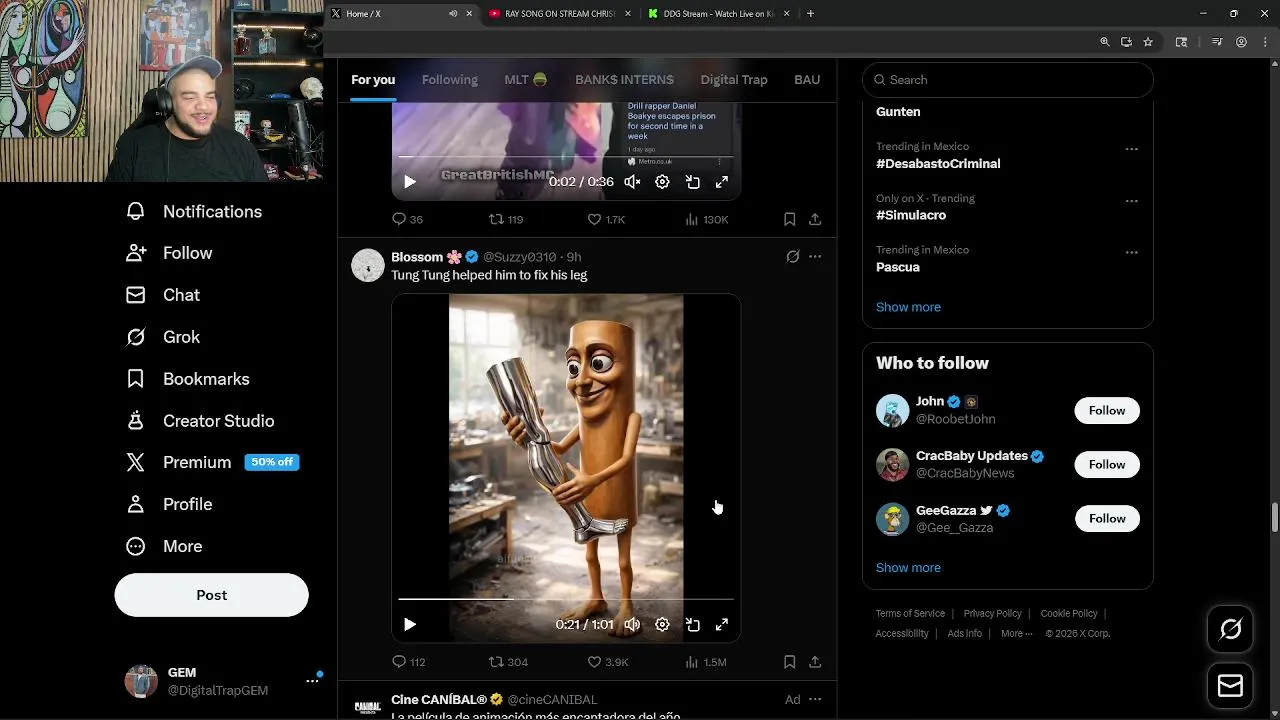Screen dimensions: 1280x720
Task: Open the Chrome profile avatar icon
Action: point(1241,42)
